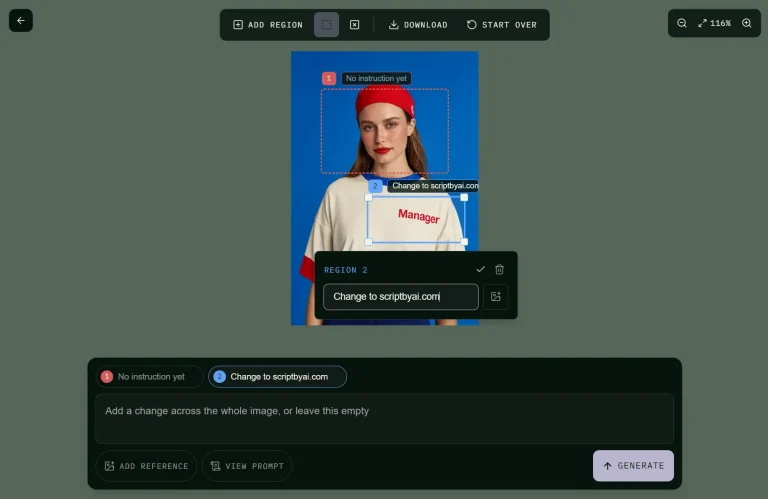768x499 pixels.
Task: Zoom in with the plus magnifier
Action: click(746, 23)
